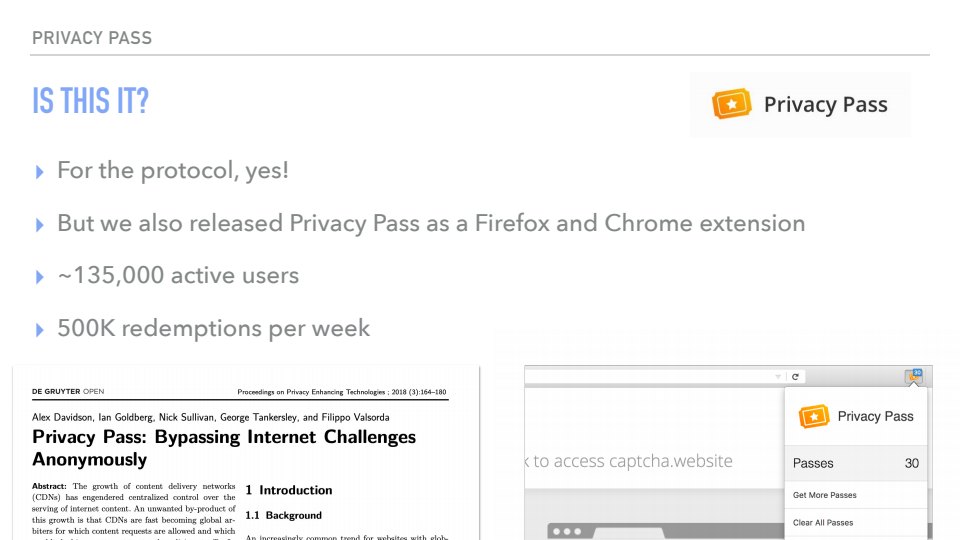Click the "1 Introduction" section heading
This screenshot has width=960, height=540.
click(x=289, y=490)
